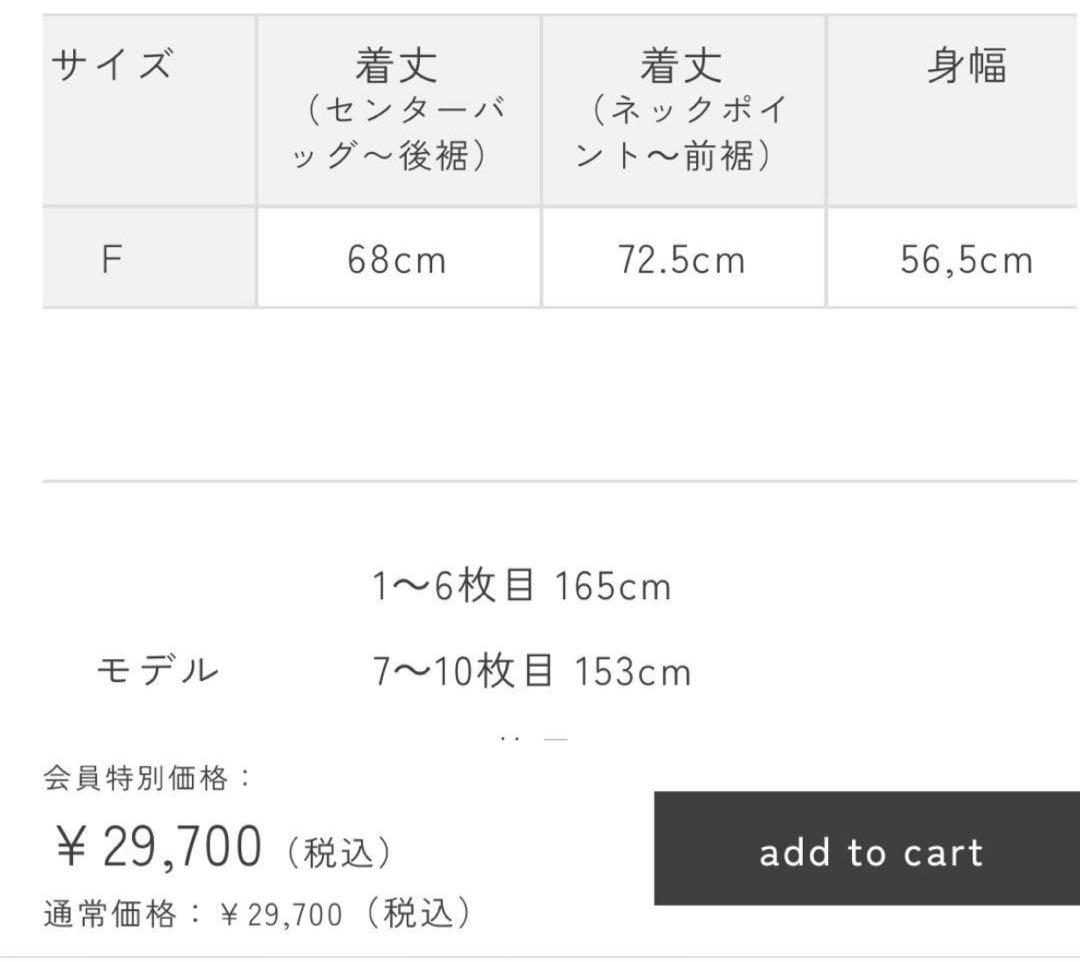Click 税込 beside the large price
Viewport: 1080px width, 962px height.
pos(339,853)
